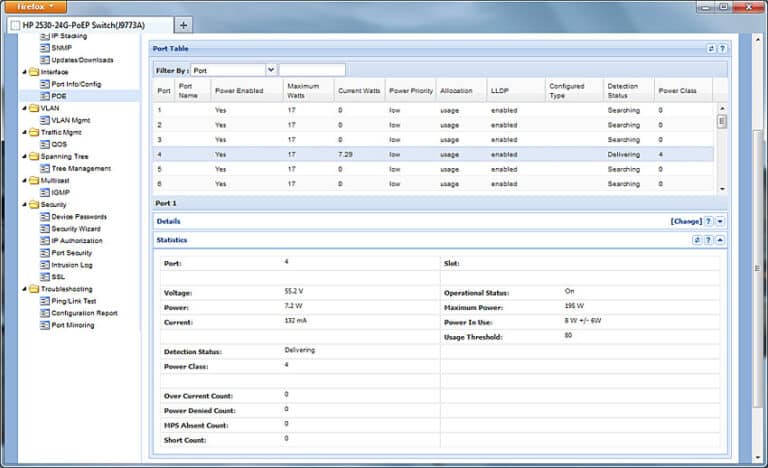Open Security Wizard page
768x468 pixels.
(x=76, y=228)
